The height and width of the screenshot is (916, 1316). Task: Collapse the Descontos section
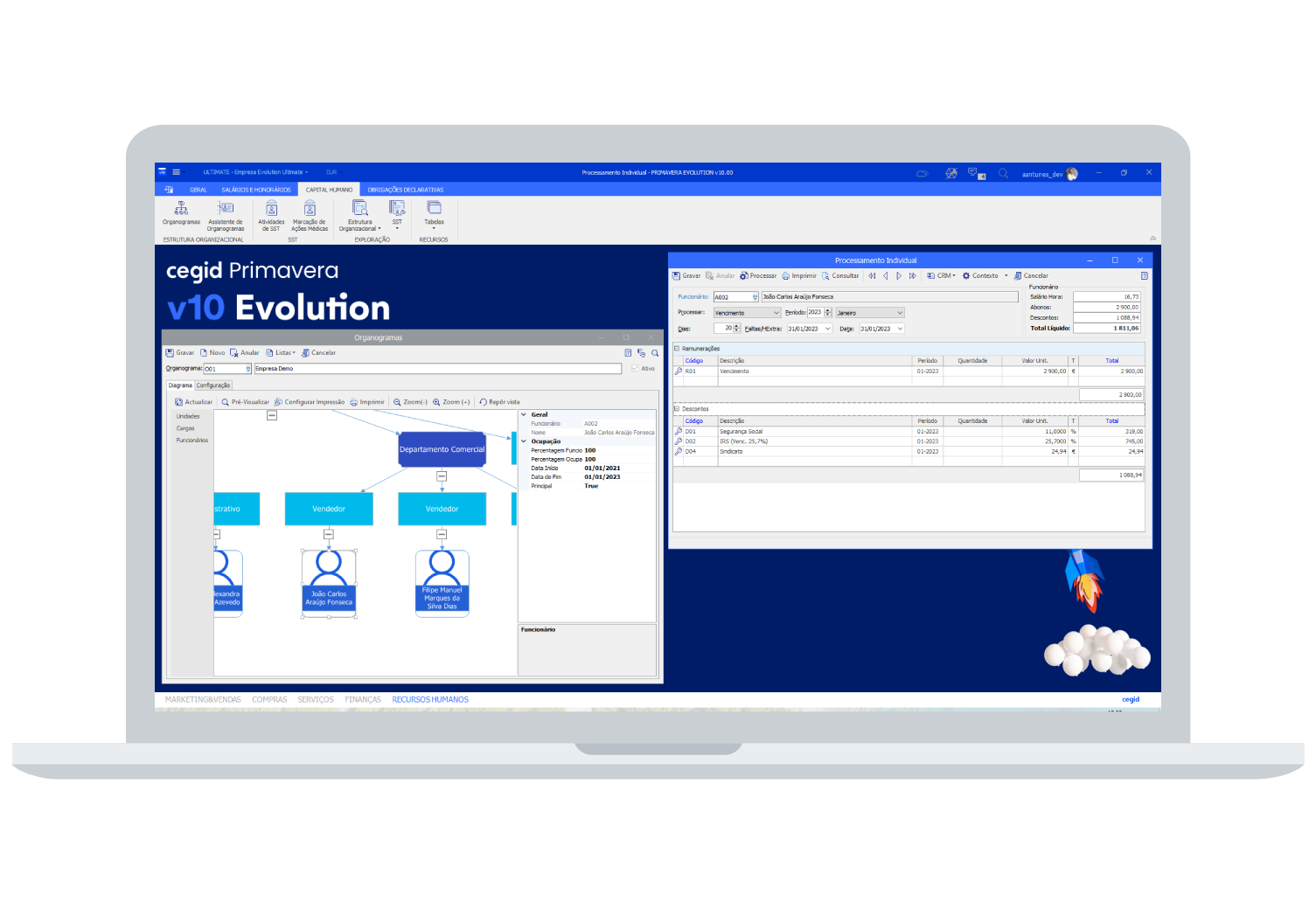676,409
